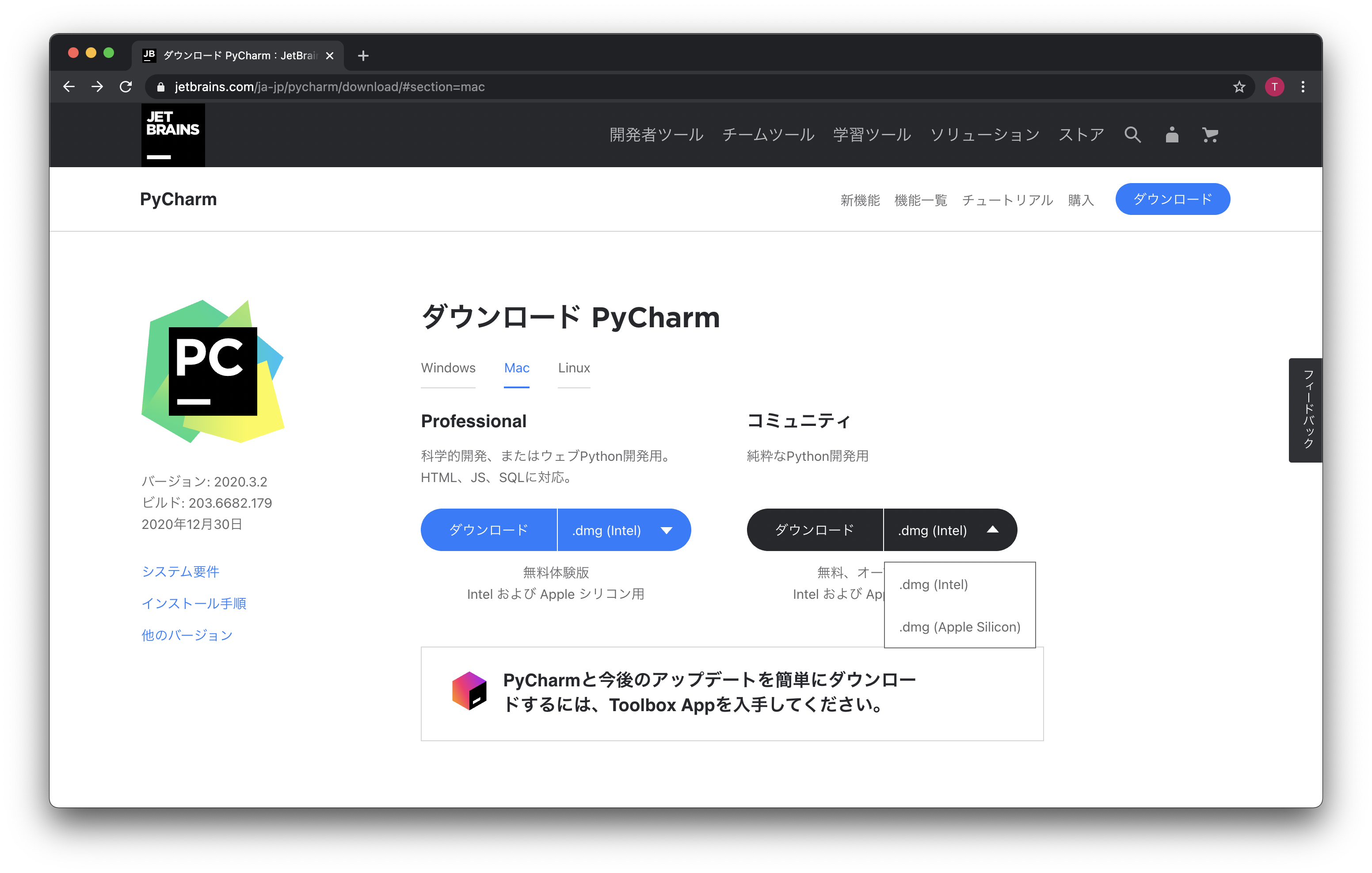Viewport: 1372px width, 873px height.
Task: Switch to the Windows tab
Action: point(448,368)
